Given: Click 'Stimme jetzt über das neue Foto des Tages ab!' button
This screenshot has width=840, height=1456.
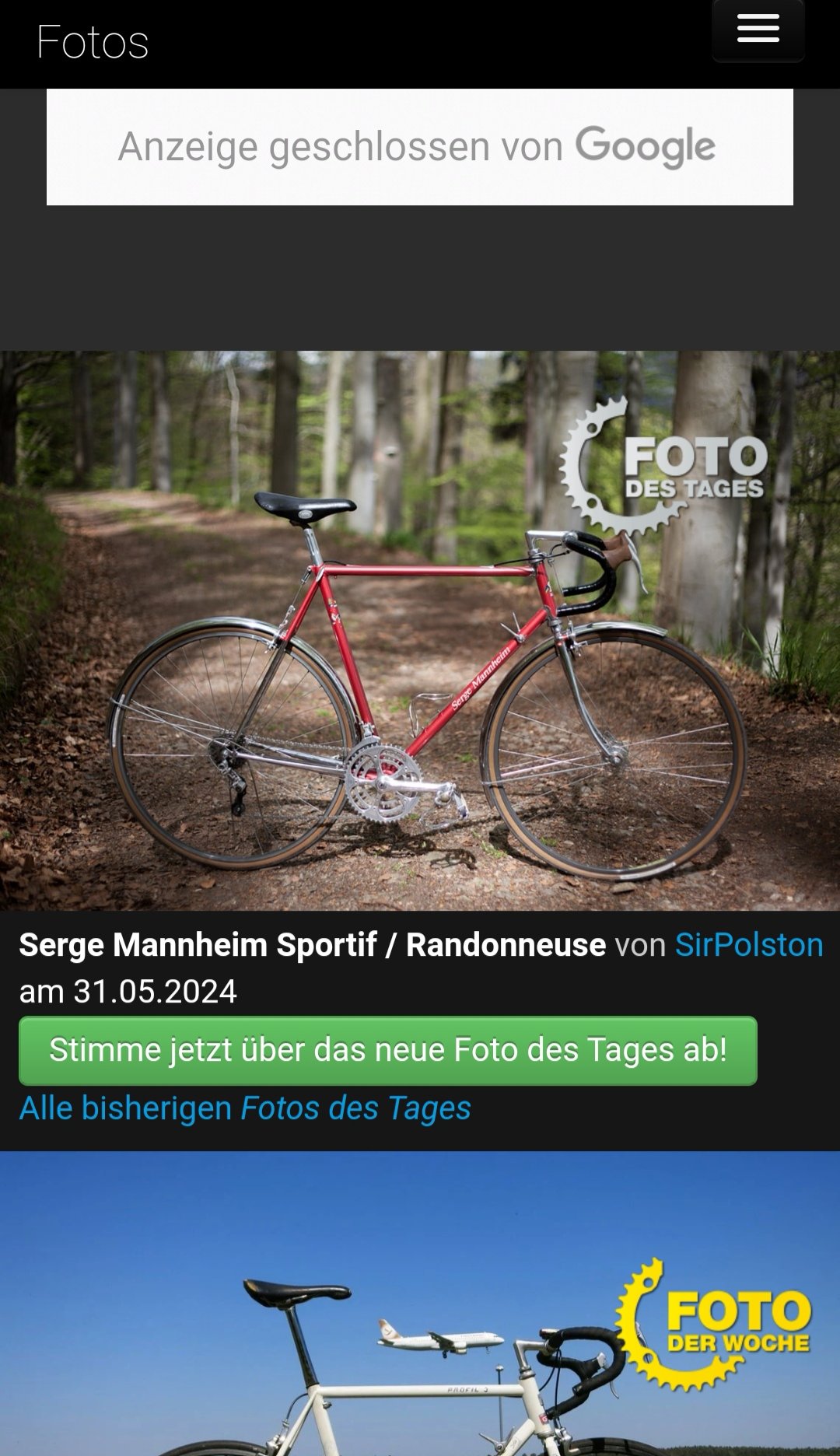Looking at the screenshot, I should click(x=388, y=1051).
